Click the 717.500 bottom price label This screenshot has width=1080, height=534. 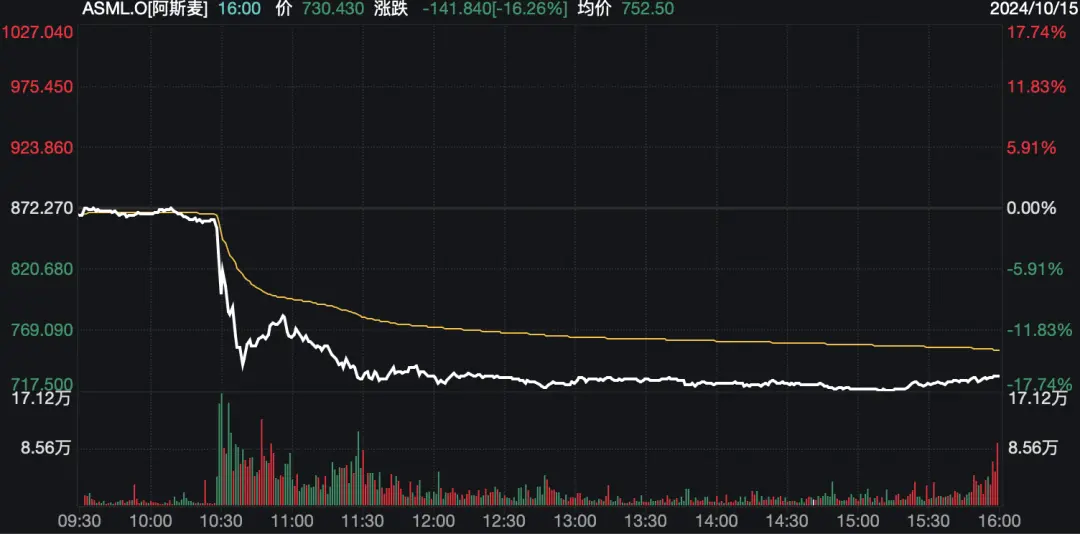[43, 383]
